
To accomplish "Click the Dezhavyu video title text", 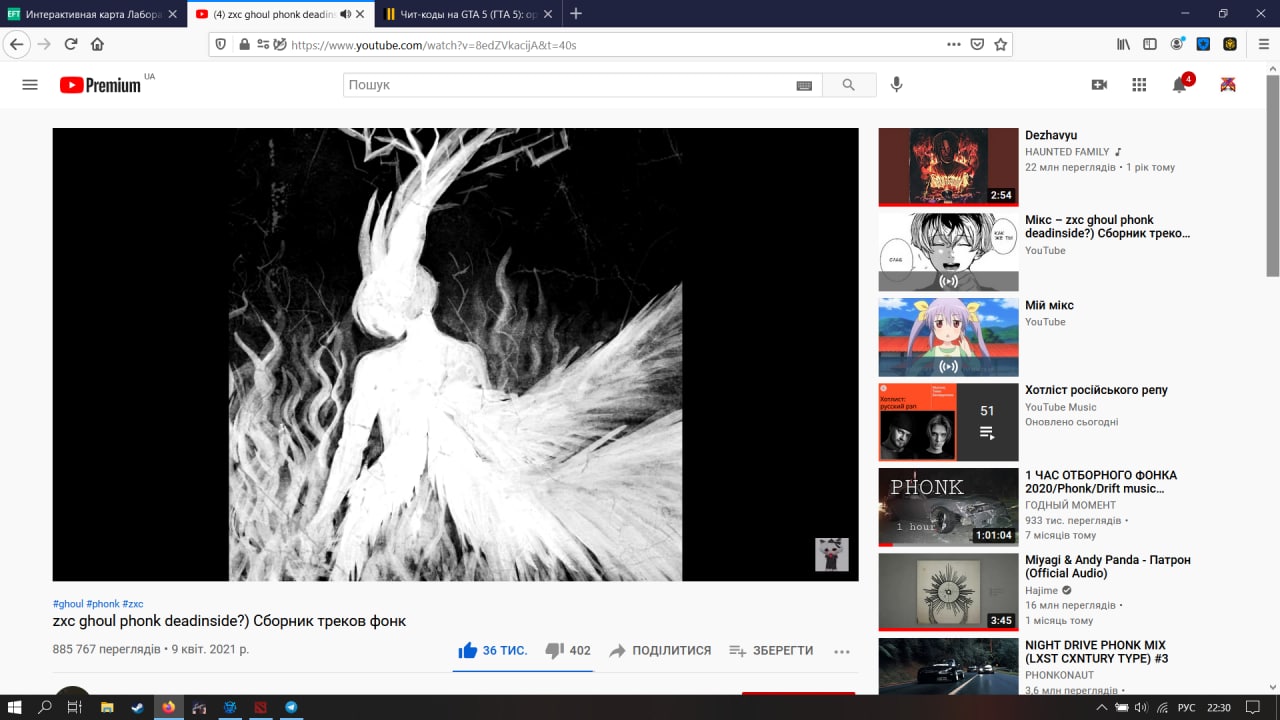I will point(1051,135).
